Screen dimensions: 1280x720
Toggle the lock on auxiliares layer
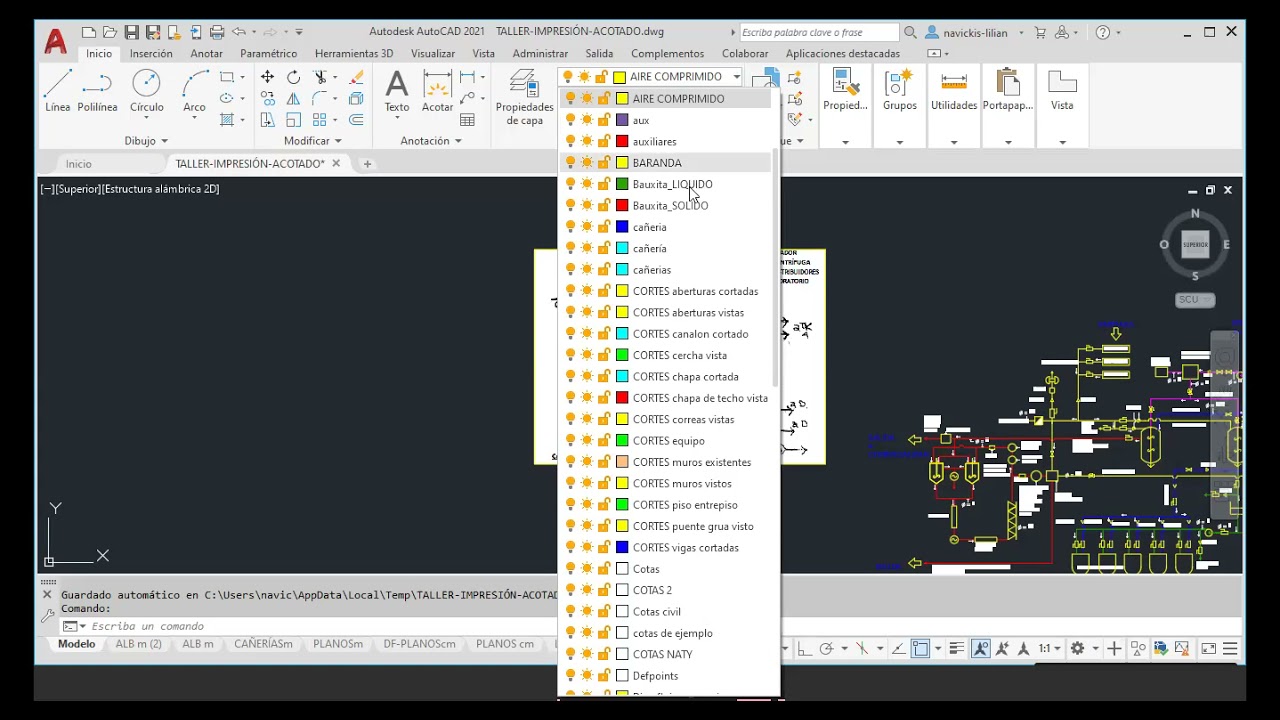tap(603, 141)
